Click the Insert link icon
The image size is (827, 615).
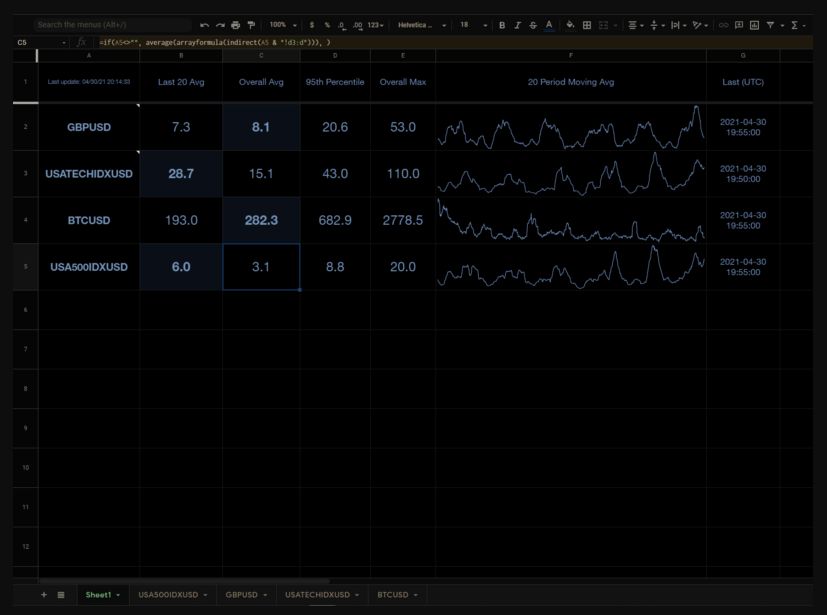point(724,24)
